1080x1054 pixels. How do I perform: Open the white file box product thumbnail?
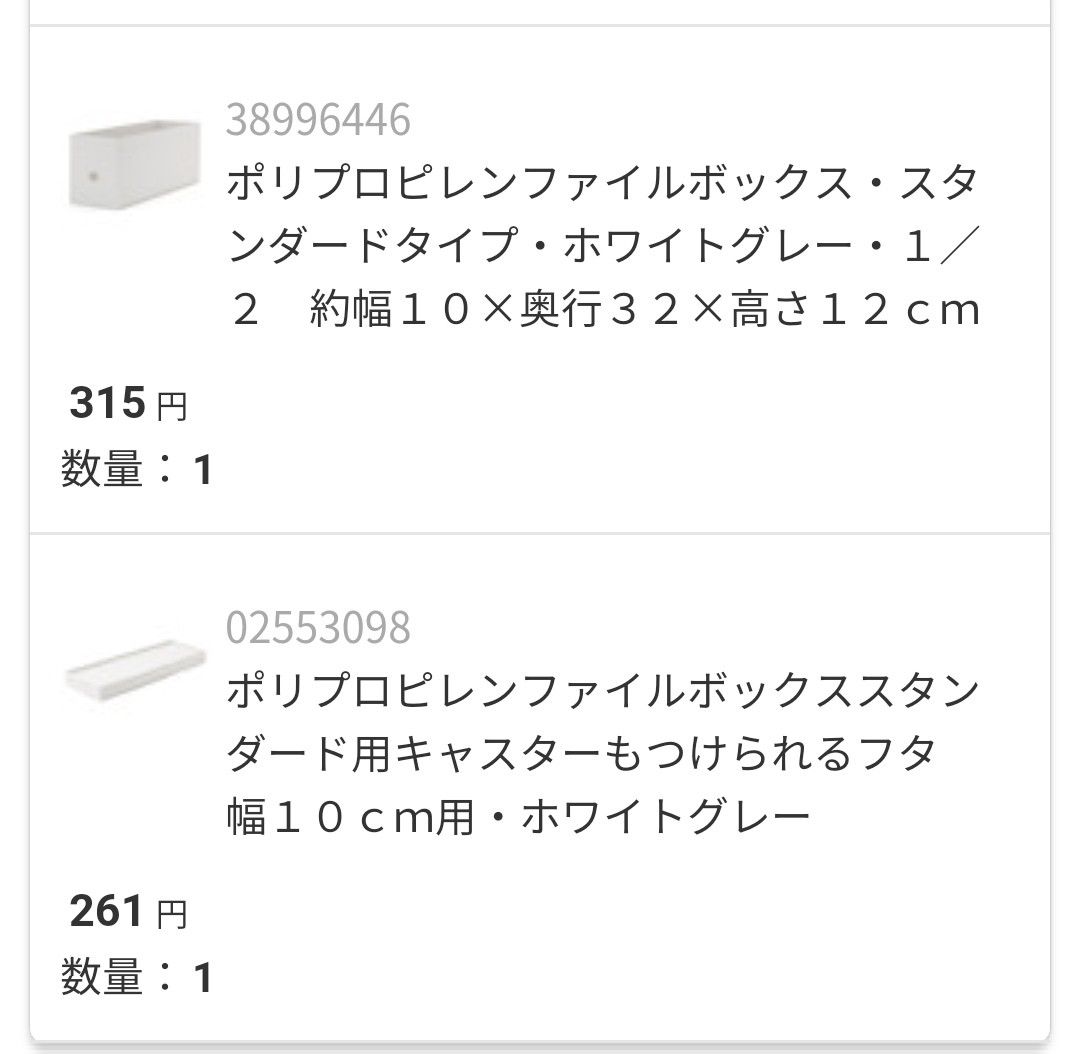click(x=119, y=166)
